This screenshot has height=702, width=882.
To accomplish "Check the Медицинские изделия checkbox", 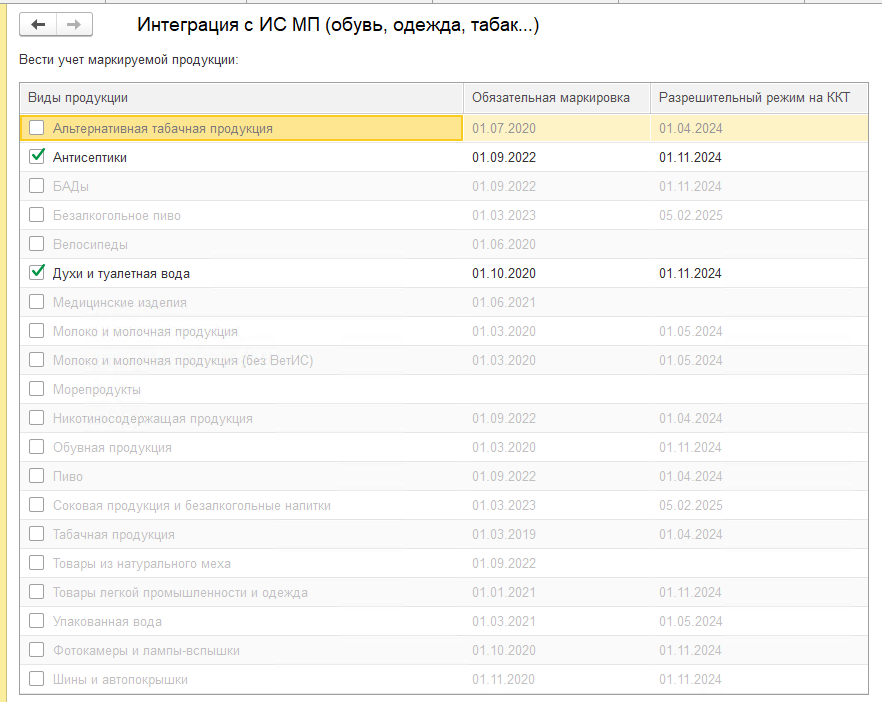I will (x=37, y=302).
